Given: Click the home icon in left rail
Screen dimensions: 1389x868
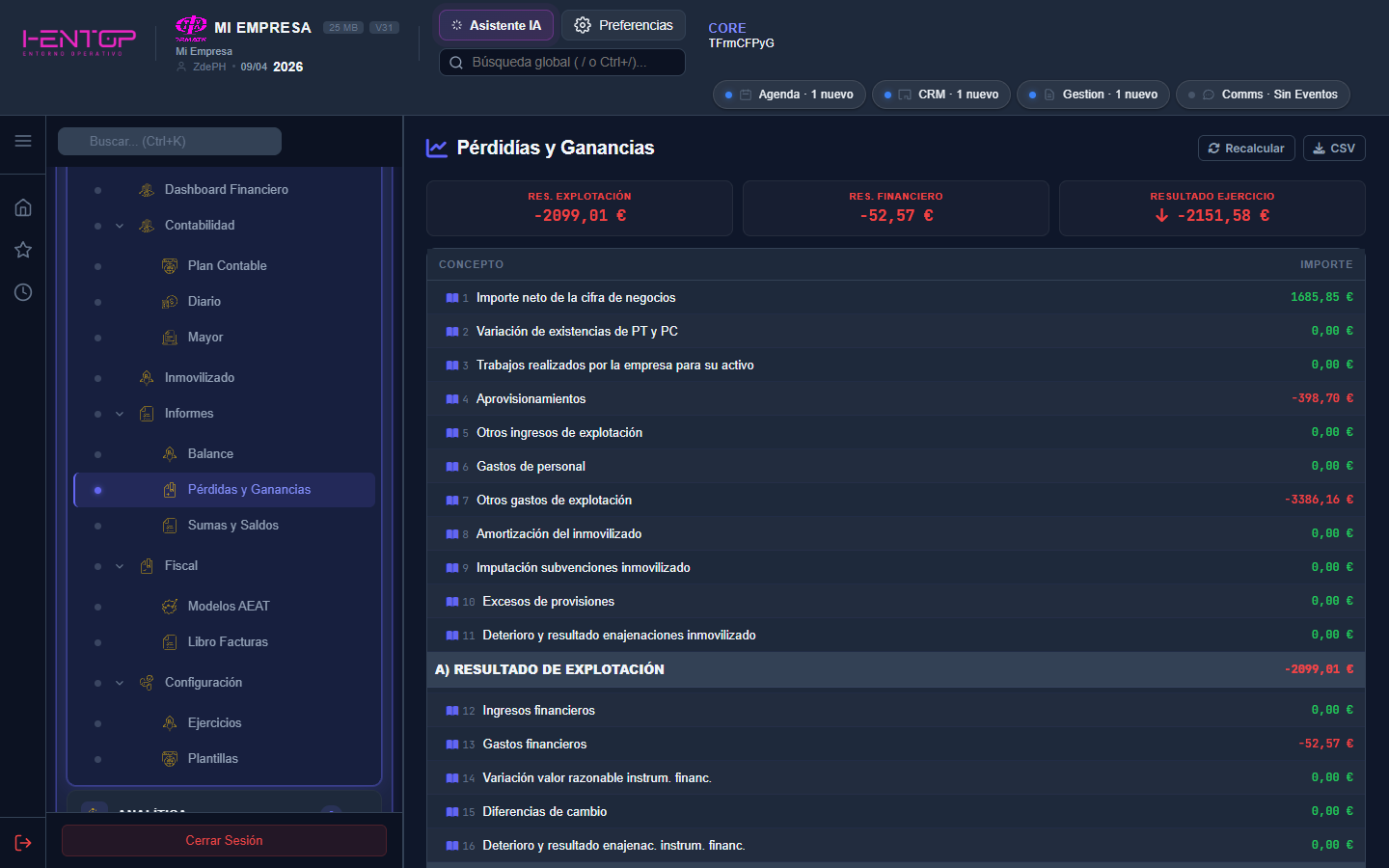Looking at the screenshot, I should (x=23, y=207).
